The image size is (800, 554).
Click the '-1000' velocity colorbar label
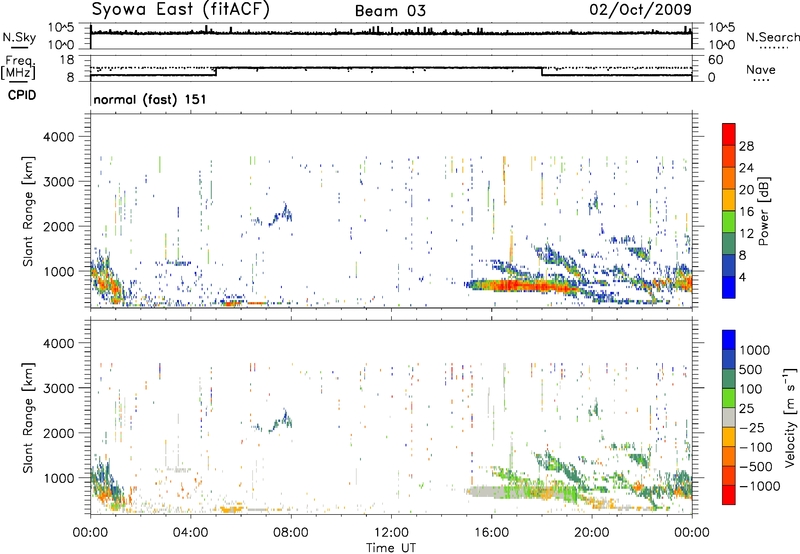click(x=759, y=486)
